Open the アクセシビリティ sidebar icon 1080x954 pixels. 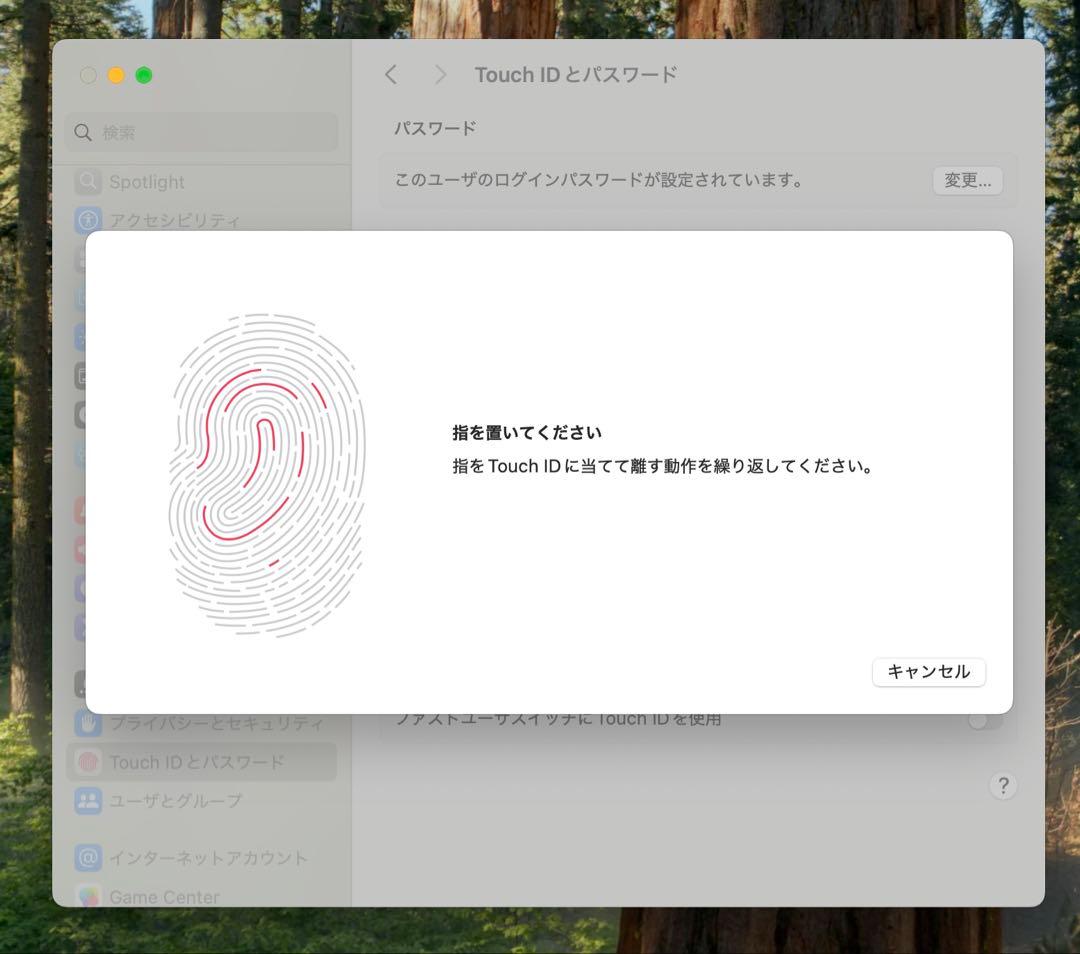(88, 220)
